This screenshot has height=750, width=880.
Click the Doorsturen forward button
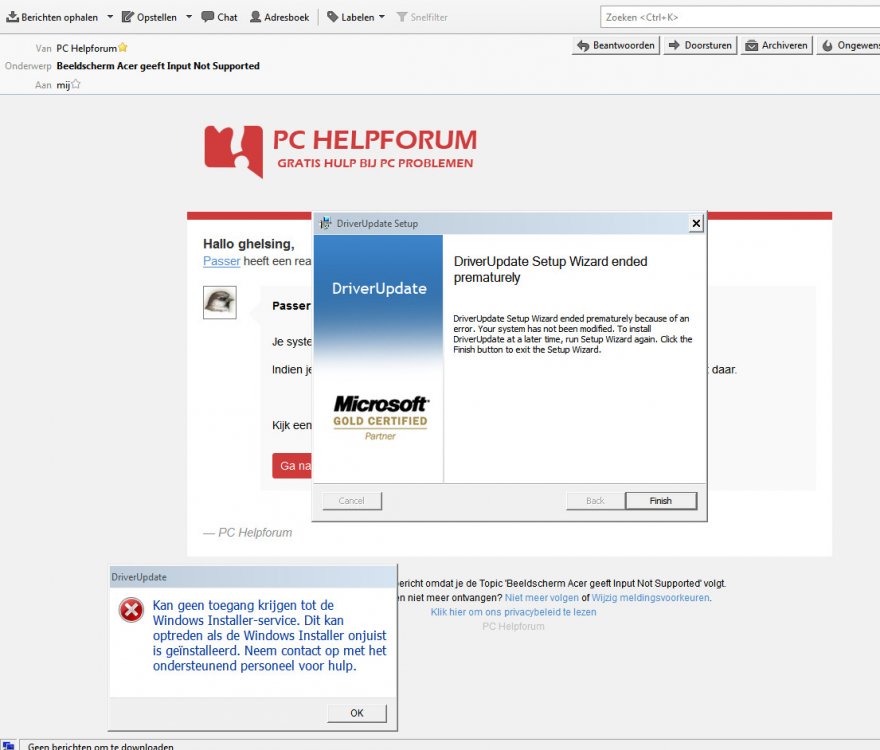point(700,45)
